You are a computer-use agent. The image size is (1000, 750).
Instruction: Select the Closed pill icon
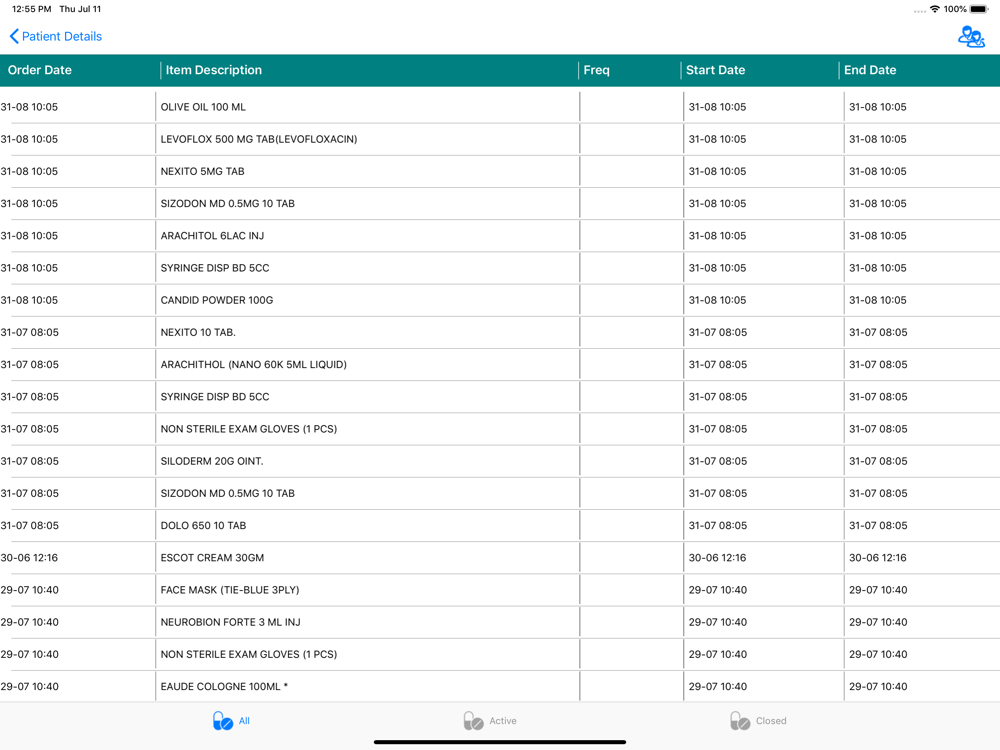coord(740,721)
